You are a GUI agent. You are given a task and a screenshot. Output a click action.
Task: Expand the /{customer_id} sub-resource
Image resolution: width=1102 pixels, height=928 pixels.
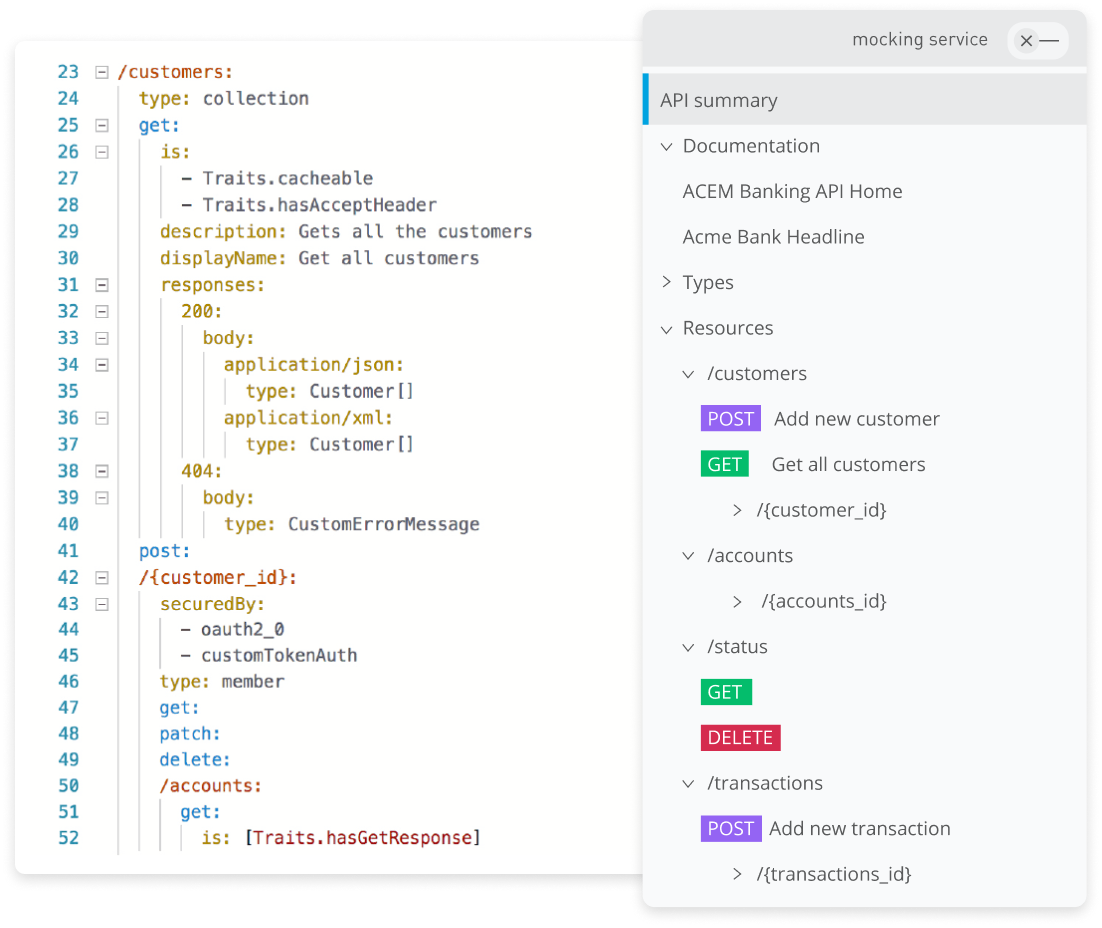[737, 510]
